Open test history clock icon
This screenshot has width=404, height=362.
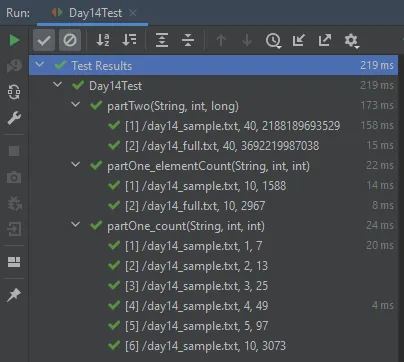click(x=273, y=41)
